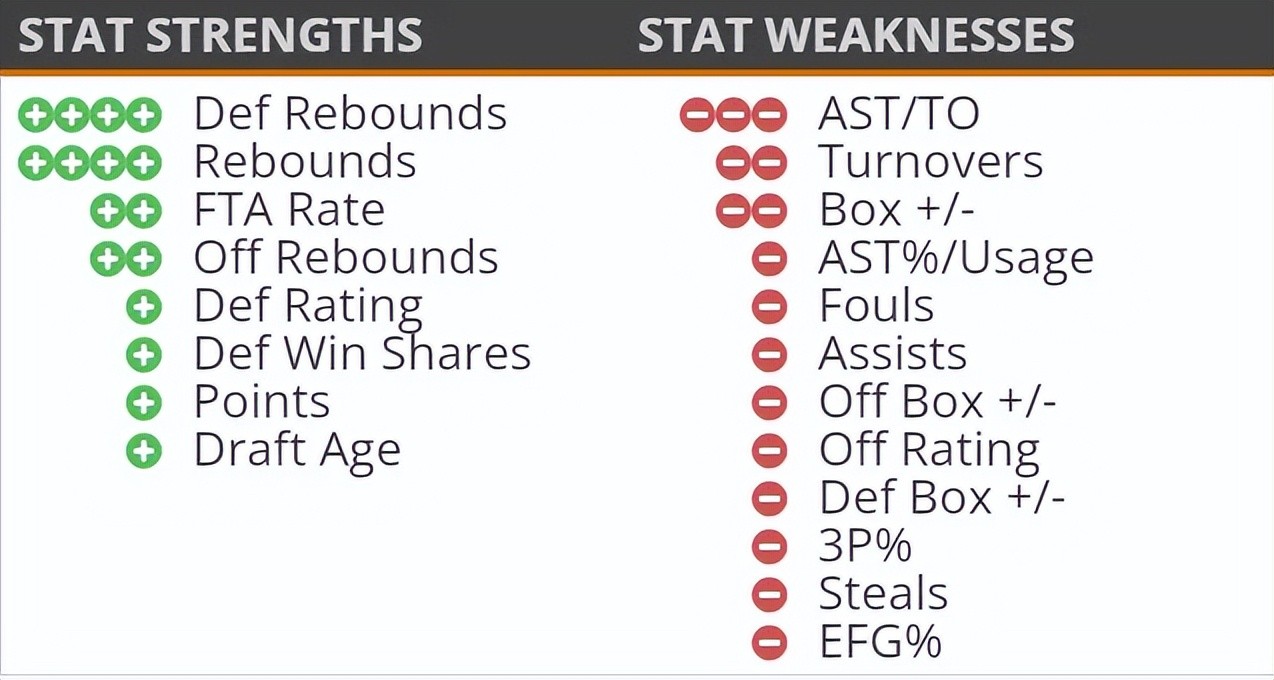The width and height of the screenshot is (1274, 680).
Task: Open the Def Rebounds stat label
Action: (350, 114)
